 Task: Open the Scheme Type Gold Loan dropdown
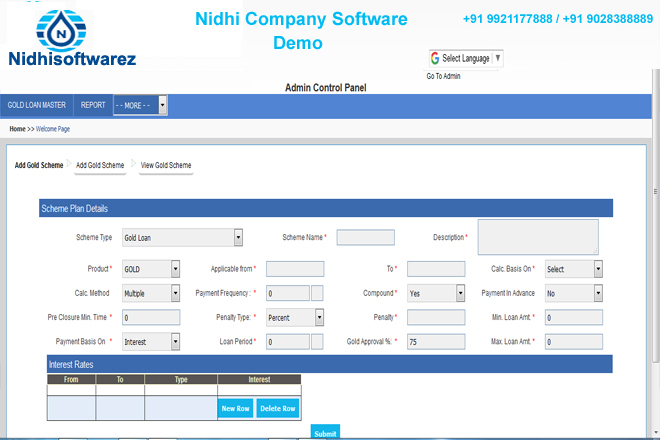(x=182, y=237)
